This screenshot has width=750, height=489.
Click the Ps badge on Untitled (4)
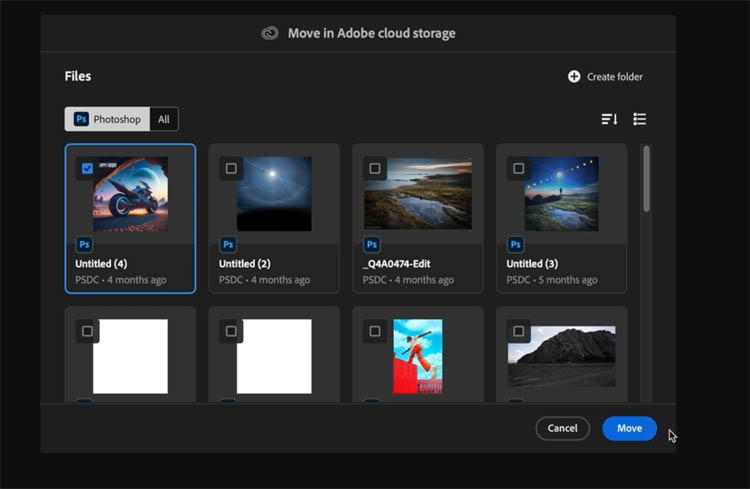click(x=84, y=244)
